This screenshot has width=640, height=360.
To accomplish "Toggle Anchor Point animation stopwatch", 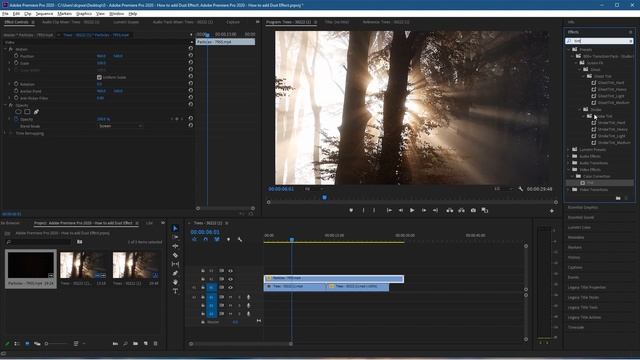I will tap(16, 91).
